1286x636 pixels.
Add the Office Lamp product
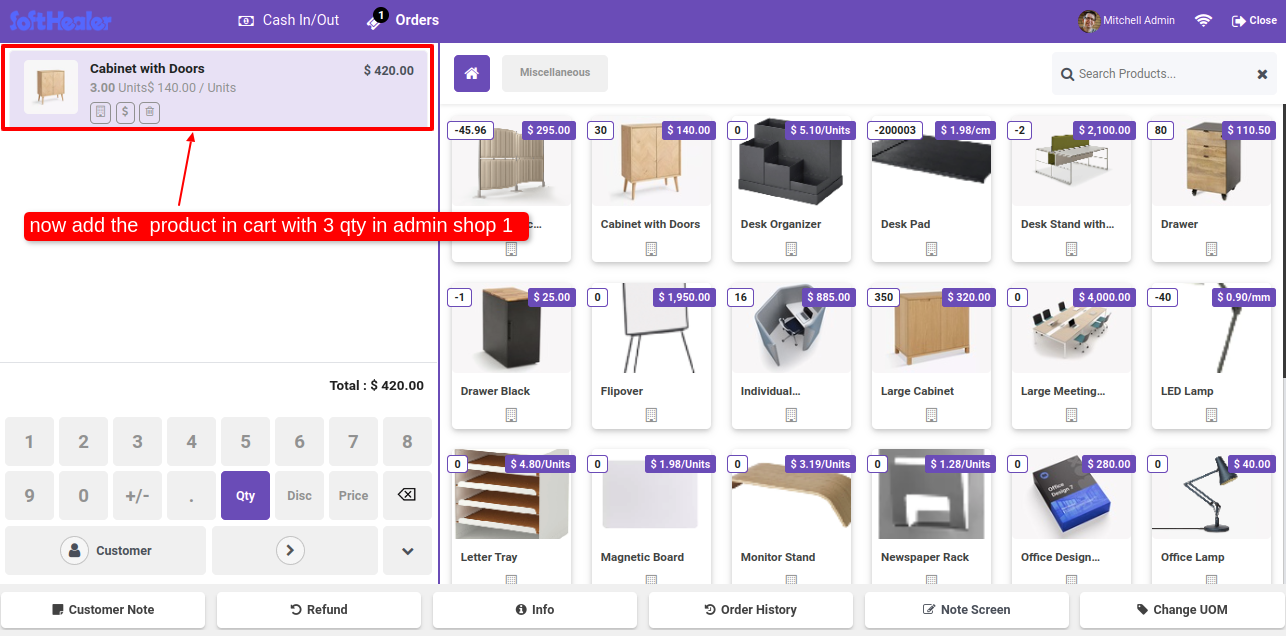pos(1211,516)
